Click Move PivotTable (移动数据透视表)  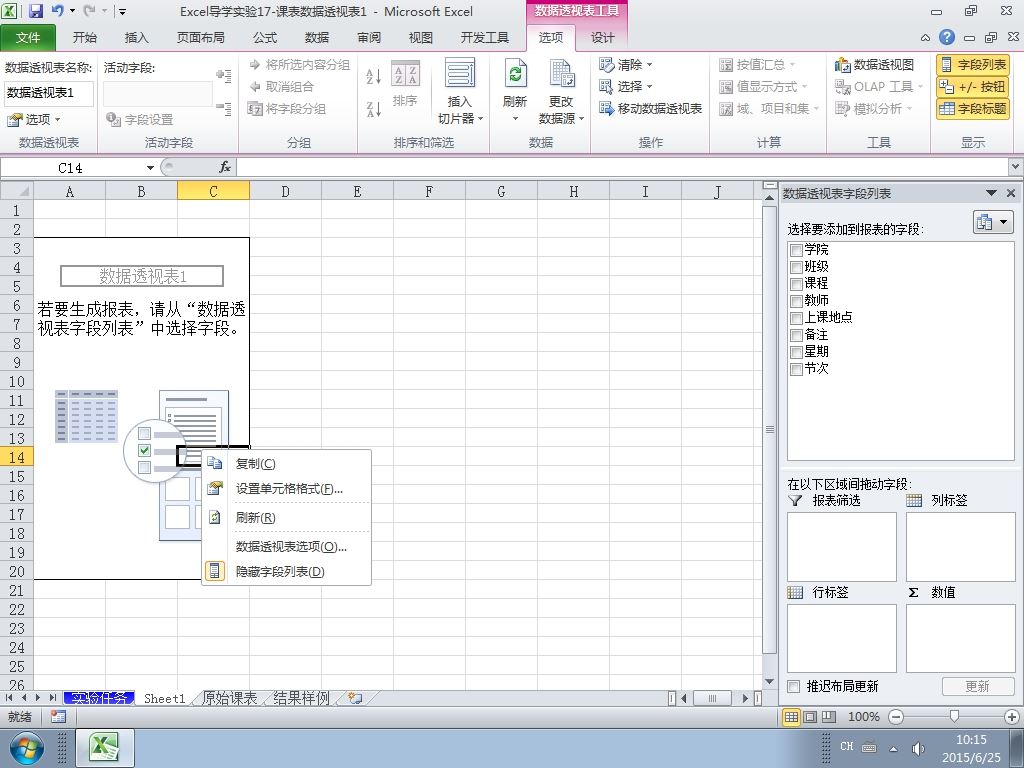(650, 108)
